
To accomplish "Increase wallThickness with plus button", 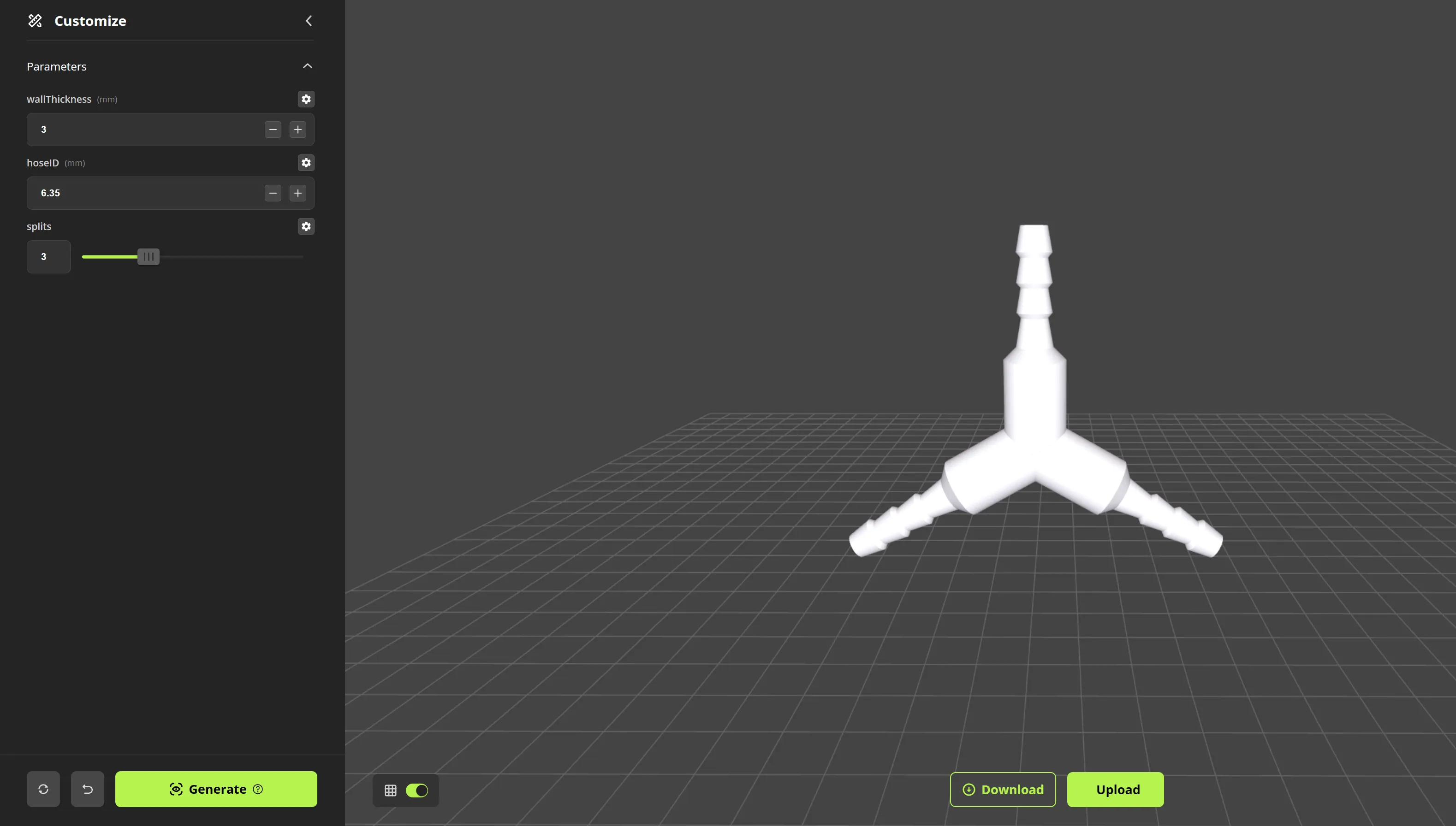I will click(x=298, y=130).
